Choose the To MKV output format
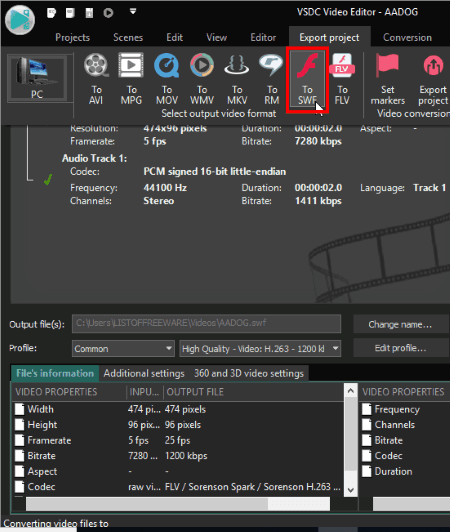Screen dimensions: 450x532 (x=237, y=79)
